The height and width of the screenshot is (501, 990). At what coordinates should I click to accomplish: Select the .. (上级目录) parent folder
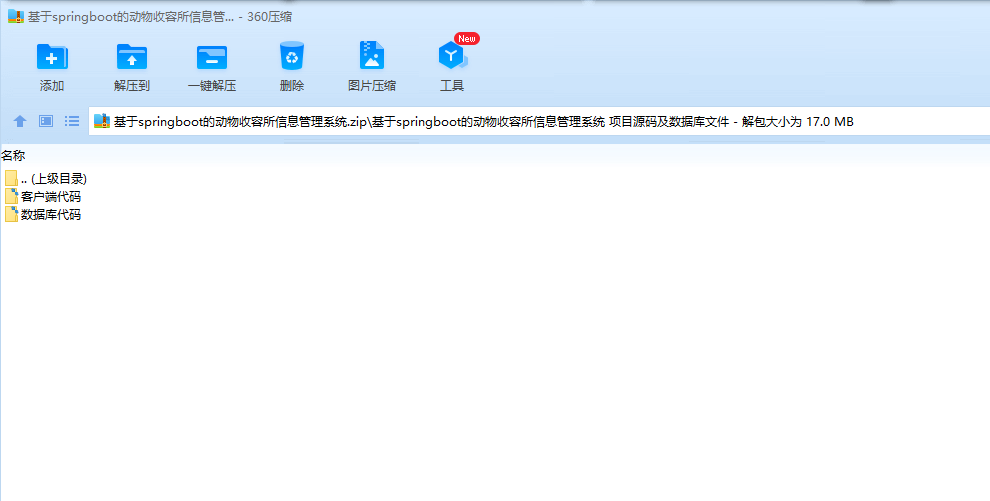click(45, 179)
